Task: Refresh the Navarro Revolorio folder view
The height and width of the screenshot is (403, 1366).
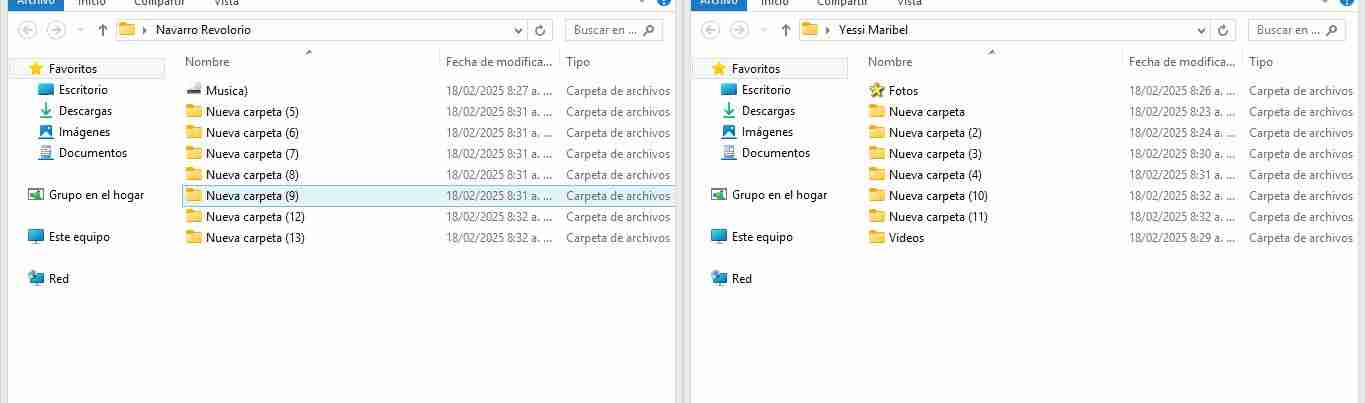Action: click(x=540, y=30)
